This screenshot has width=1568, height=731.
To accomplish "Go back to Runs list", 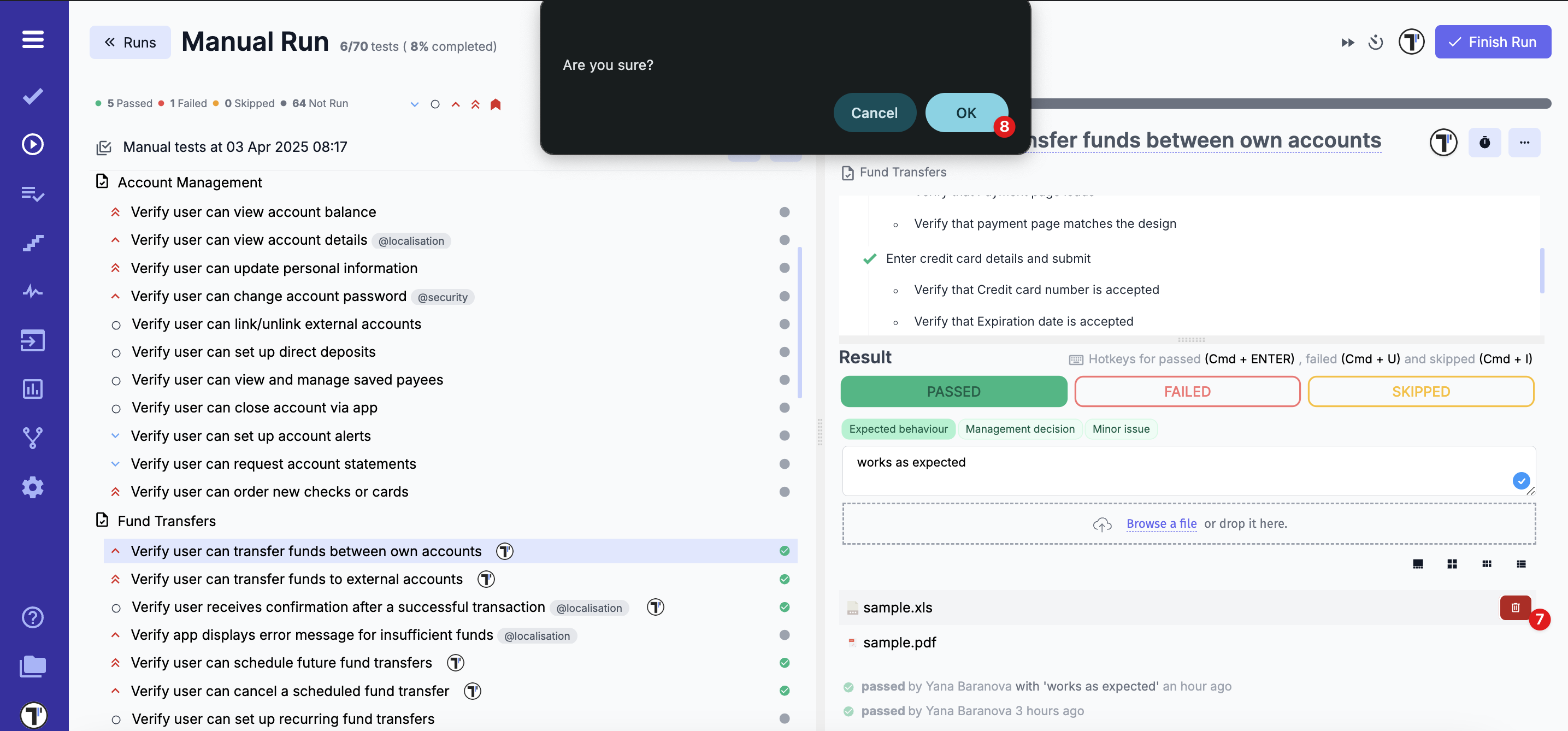I will click(130, 43).
